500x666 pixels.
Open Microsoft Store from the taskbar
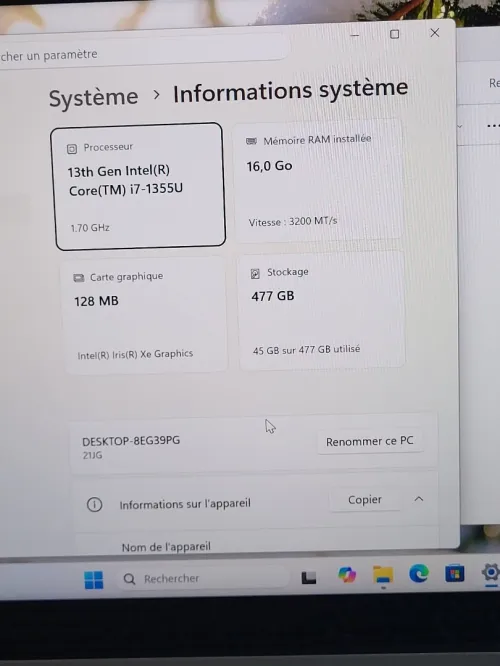(454, 574)
